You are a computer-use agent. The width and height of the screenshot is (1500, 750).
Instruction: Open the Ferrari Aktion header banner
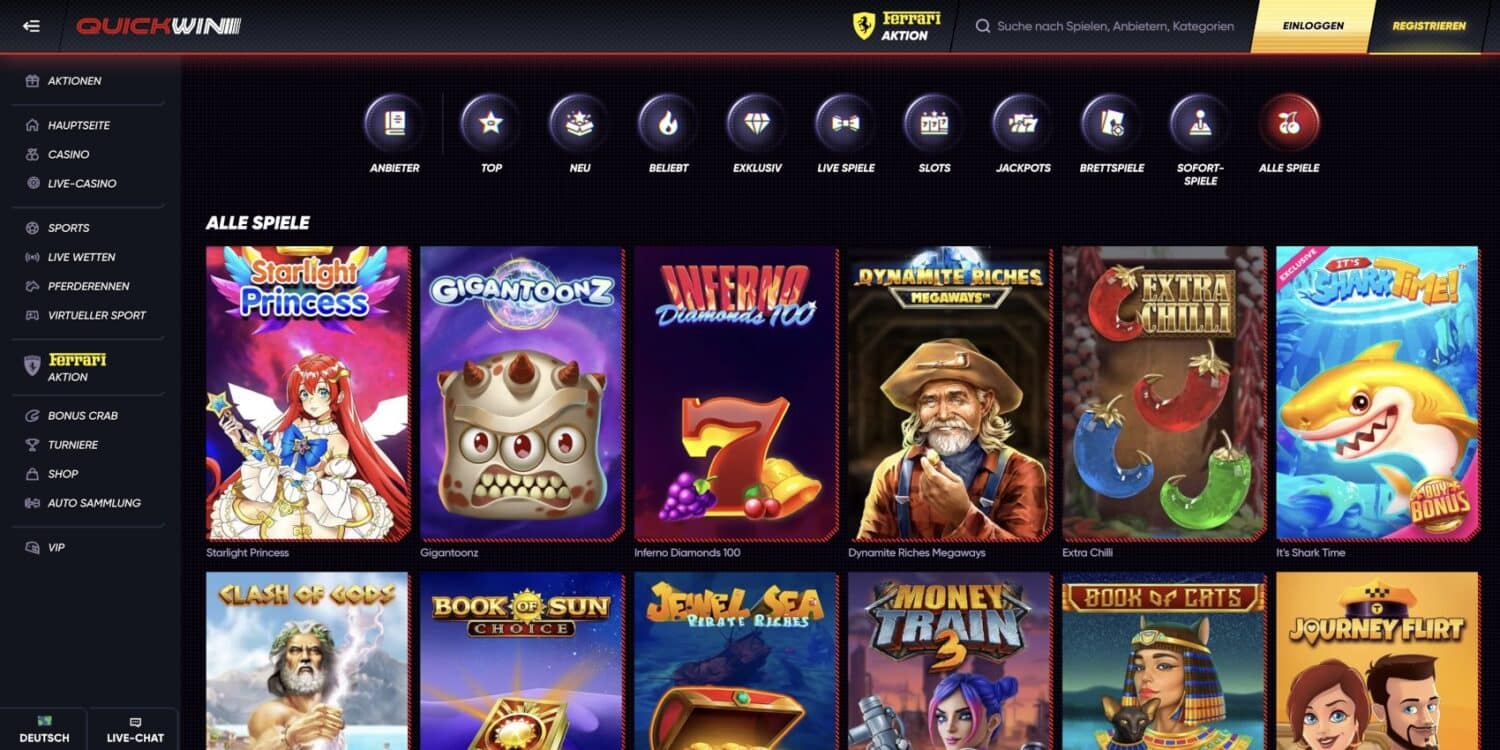point(897,26)
